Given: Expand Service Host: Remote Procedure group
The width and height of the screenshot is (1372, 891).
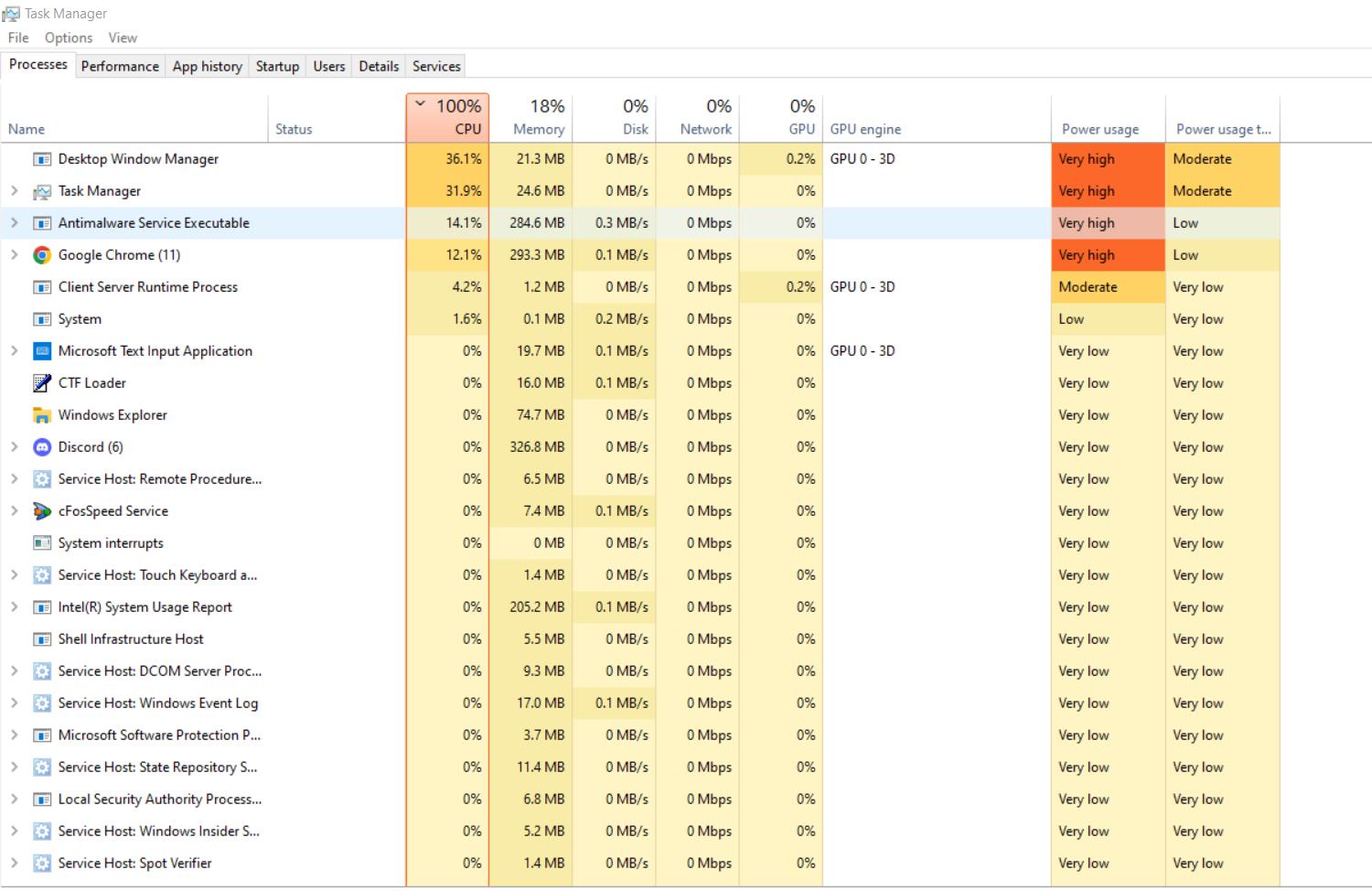Looking at the screenshot, I should [14, 479].
